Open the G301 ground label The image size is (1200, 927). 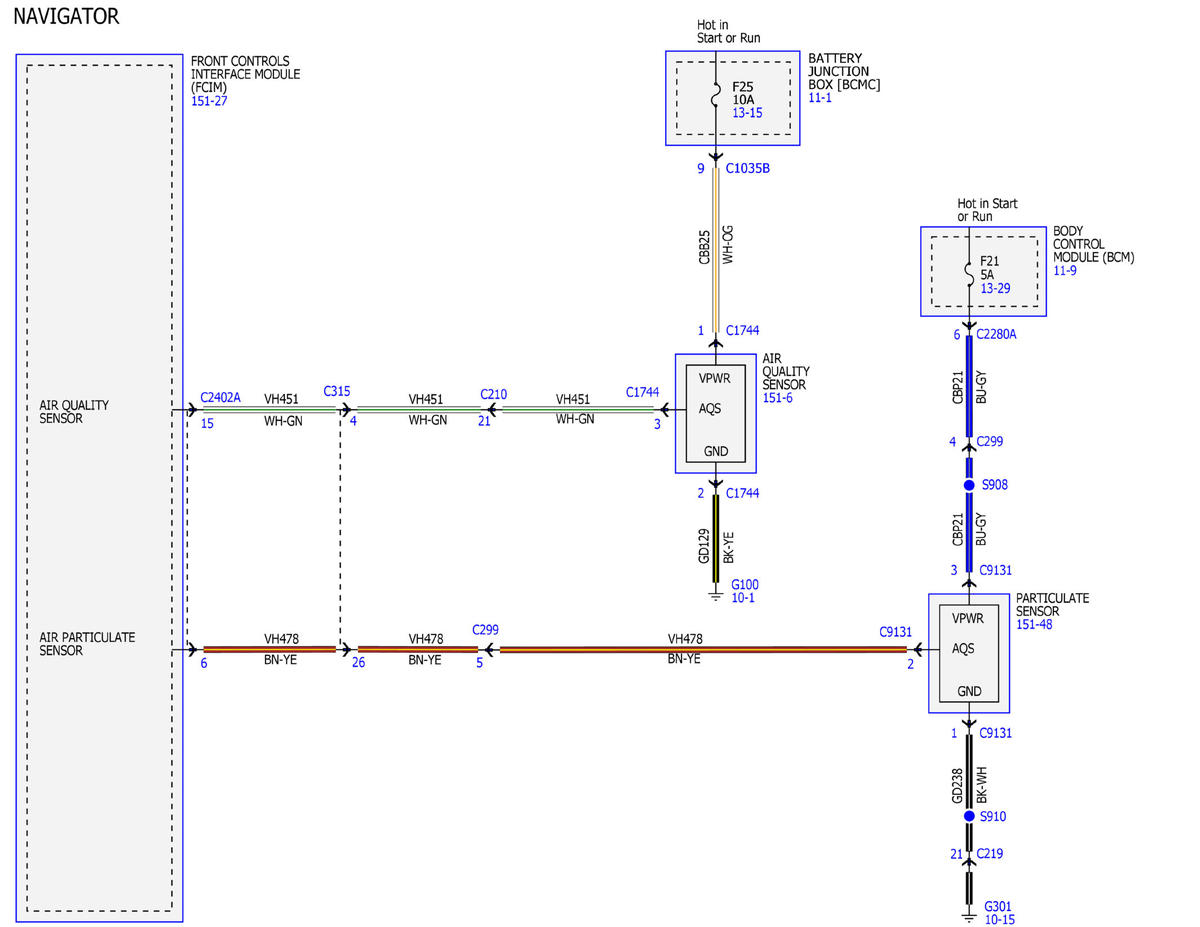click(999, 906)
